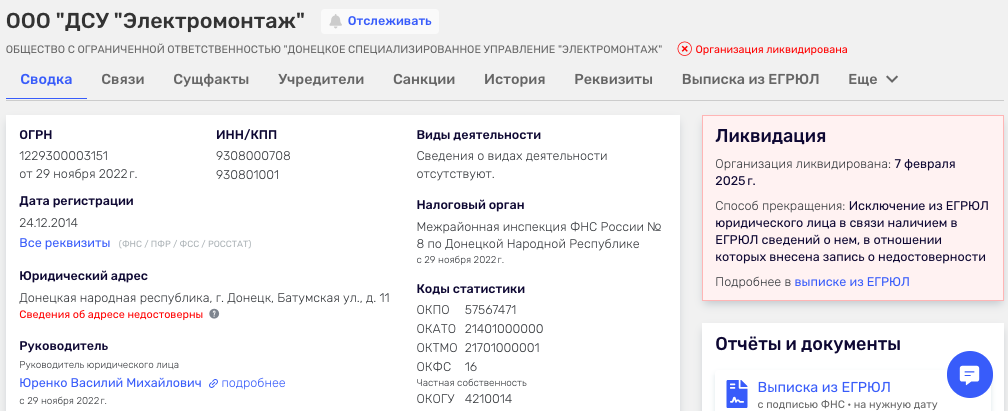
Task: Click the подробнее link
Action: [253, 383]
